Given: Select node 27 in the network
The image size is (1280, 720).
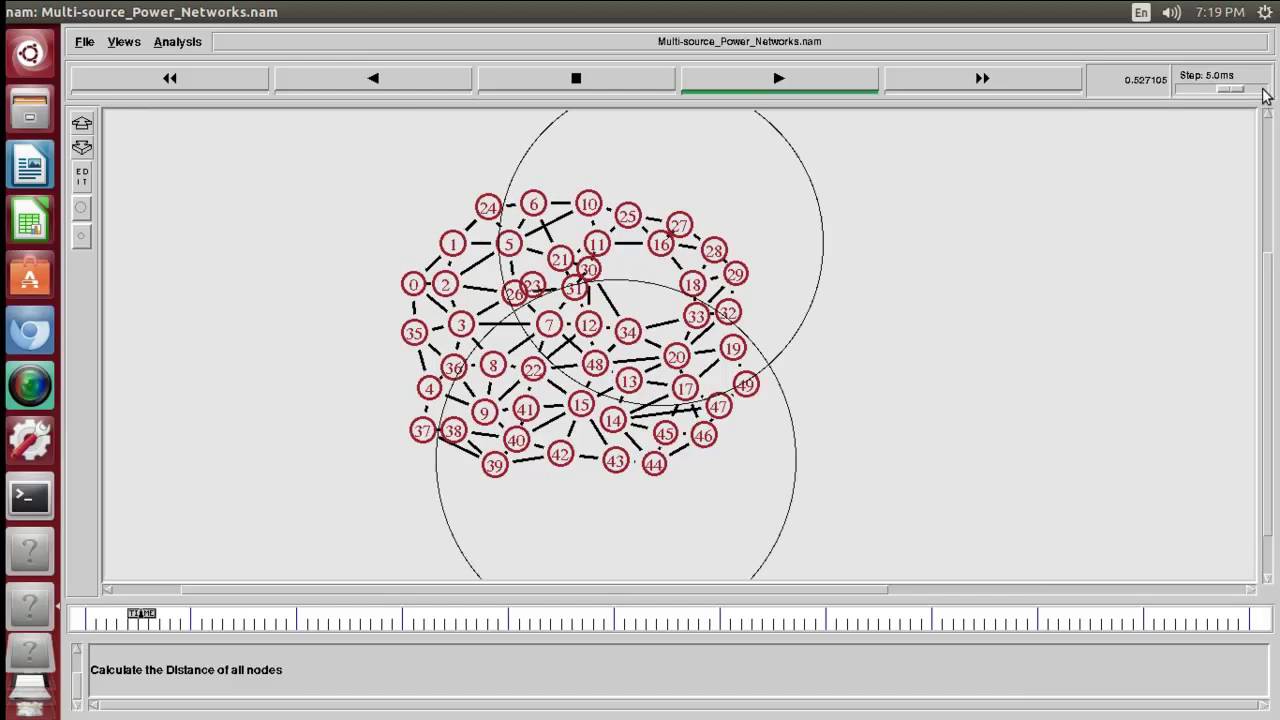Looking at the screenshot, I should click(x=679, y=226).
